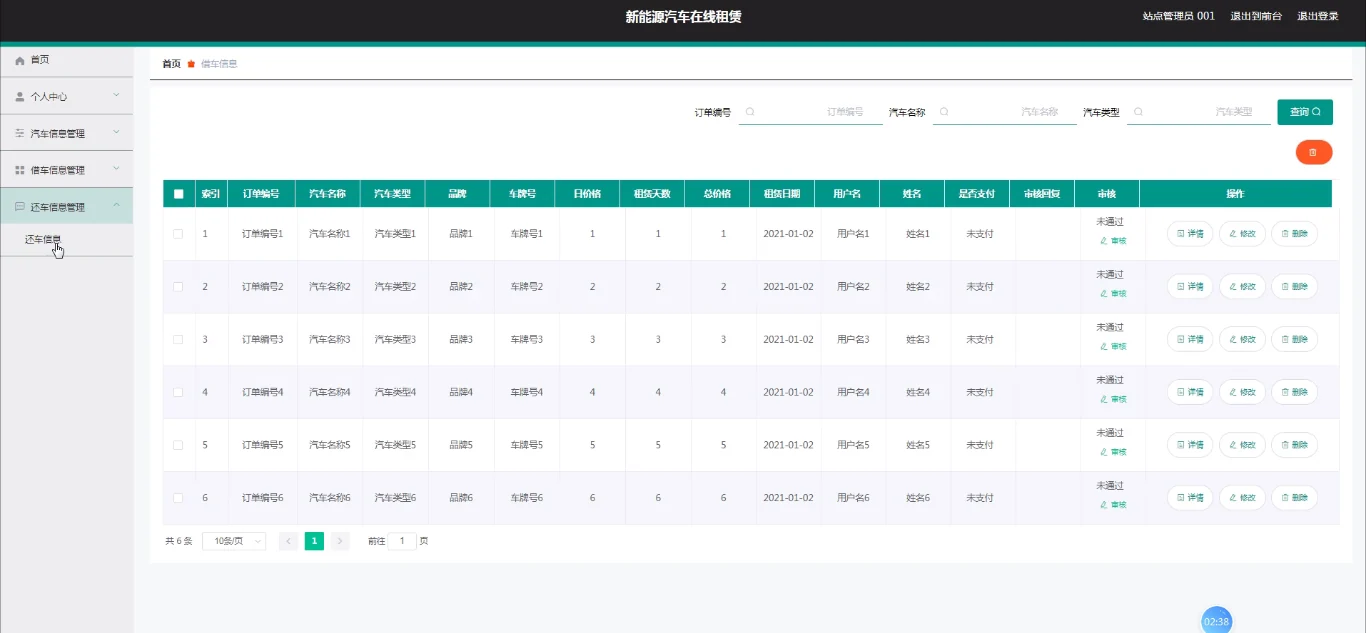
Task: Check the row checkbox for 订单编号3
Action: [x=179, y=339]
